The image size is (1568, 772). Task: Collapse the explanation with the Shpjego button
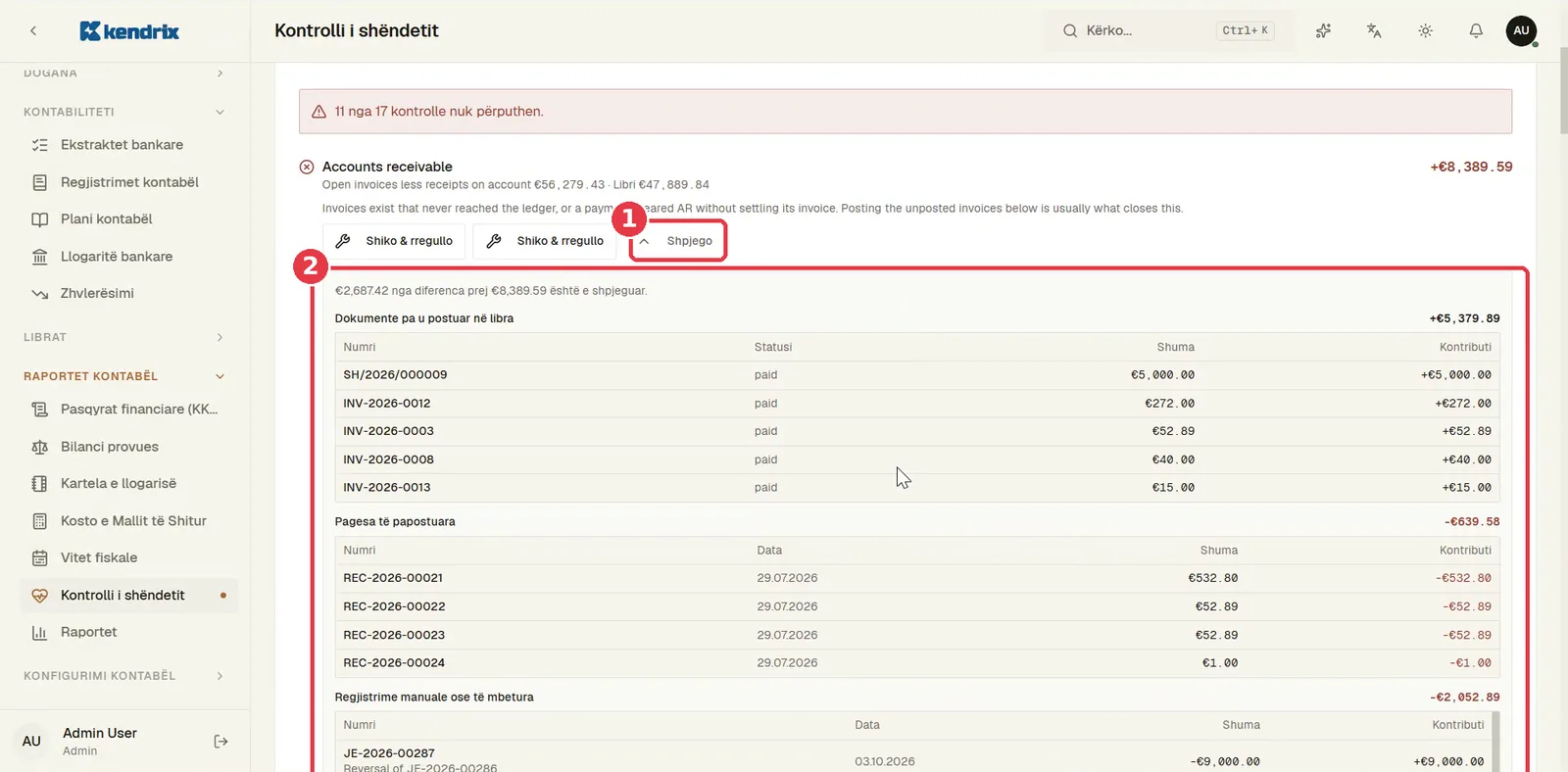point(678,241)
